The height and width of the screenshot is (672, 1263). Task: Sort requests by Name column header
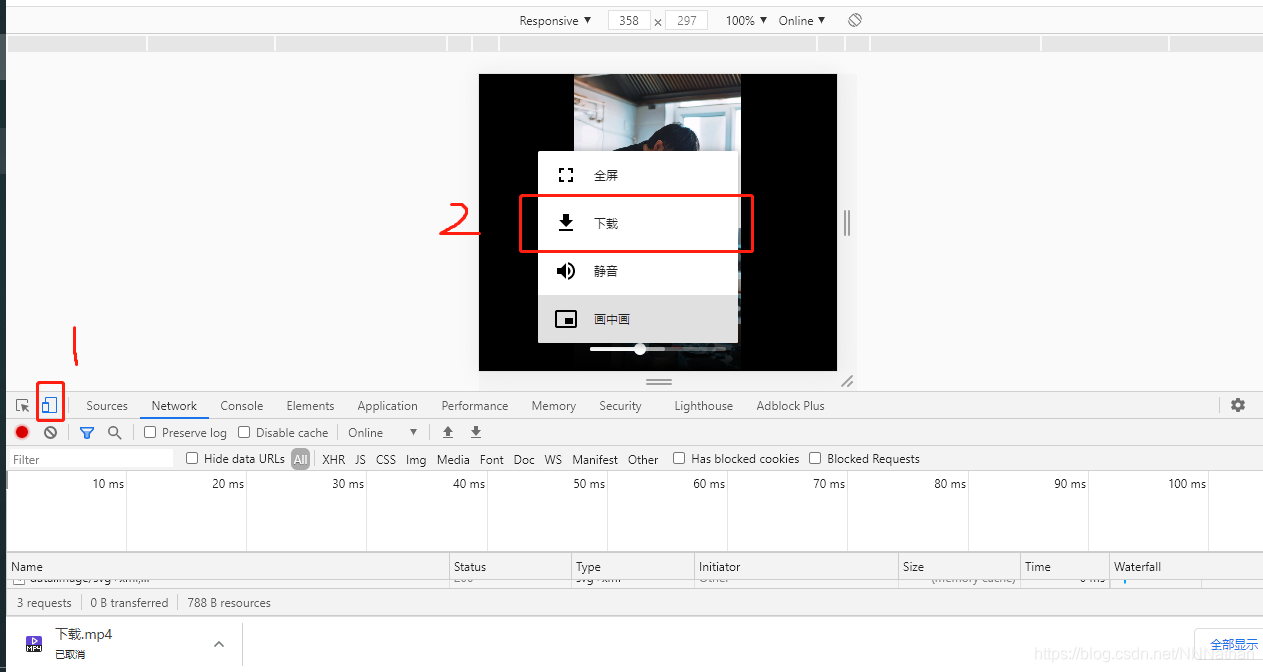click(x=228, y=566)
